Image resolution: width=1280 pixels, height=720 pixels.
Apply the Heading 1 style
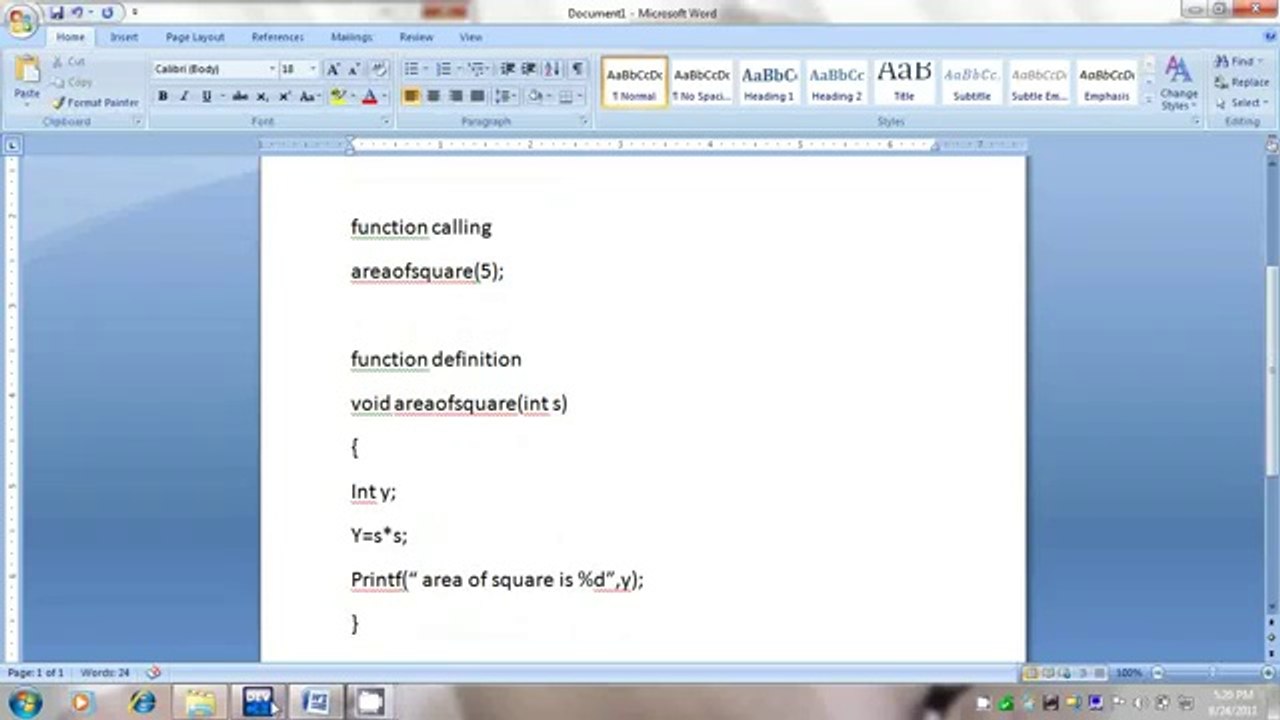769,81
